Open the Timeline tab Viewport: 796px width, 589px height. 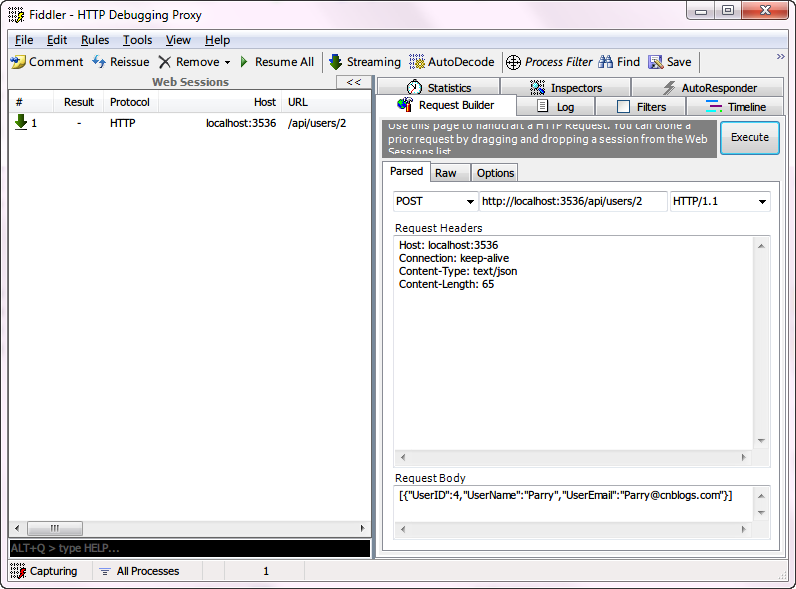click(735, 107)
